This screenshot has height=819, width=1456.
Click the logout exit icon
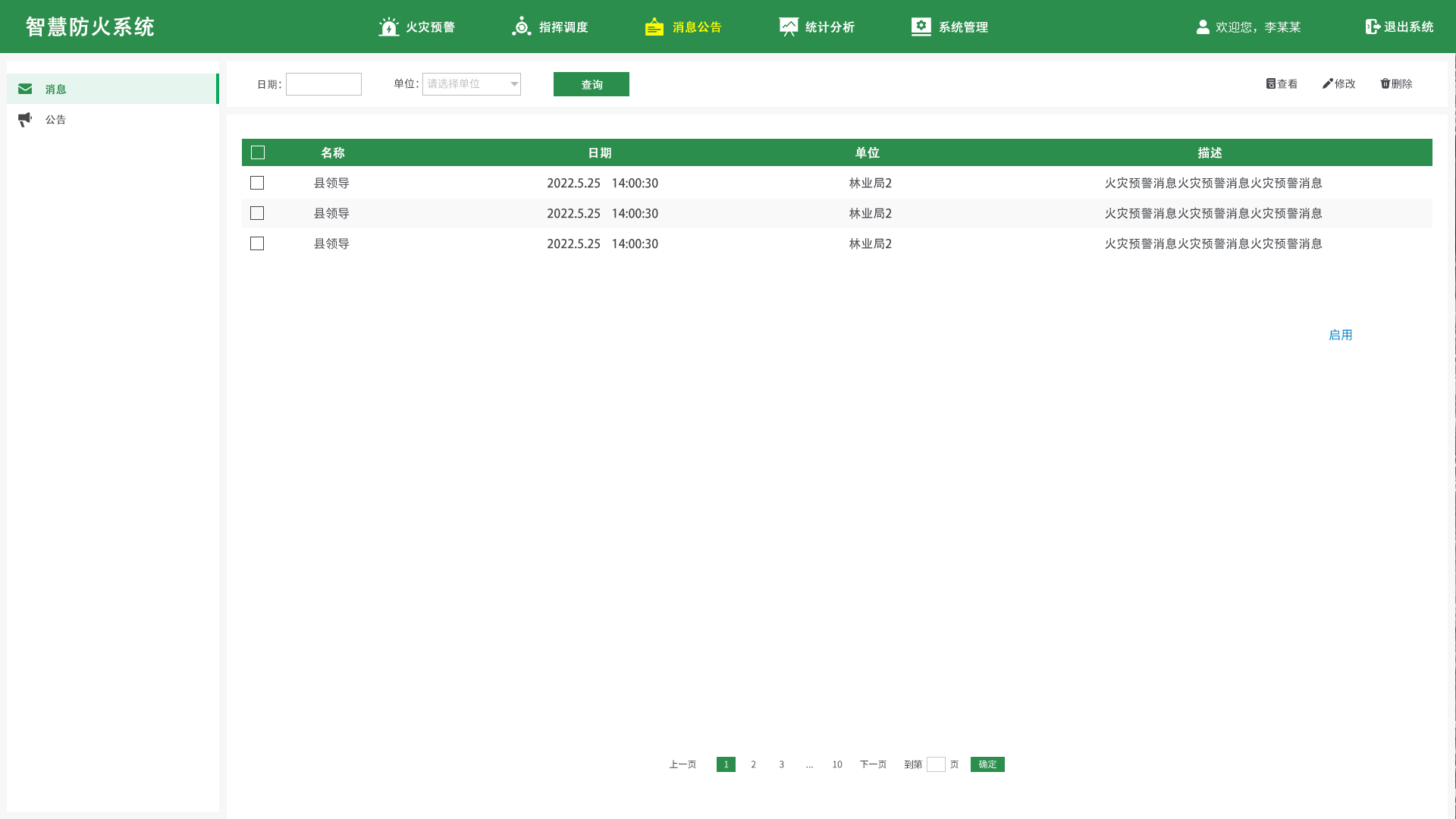(1373, 27)
